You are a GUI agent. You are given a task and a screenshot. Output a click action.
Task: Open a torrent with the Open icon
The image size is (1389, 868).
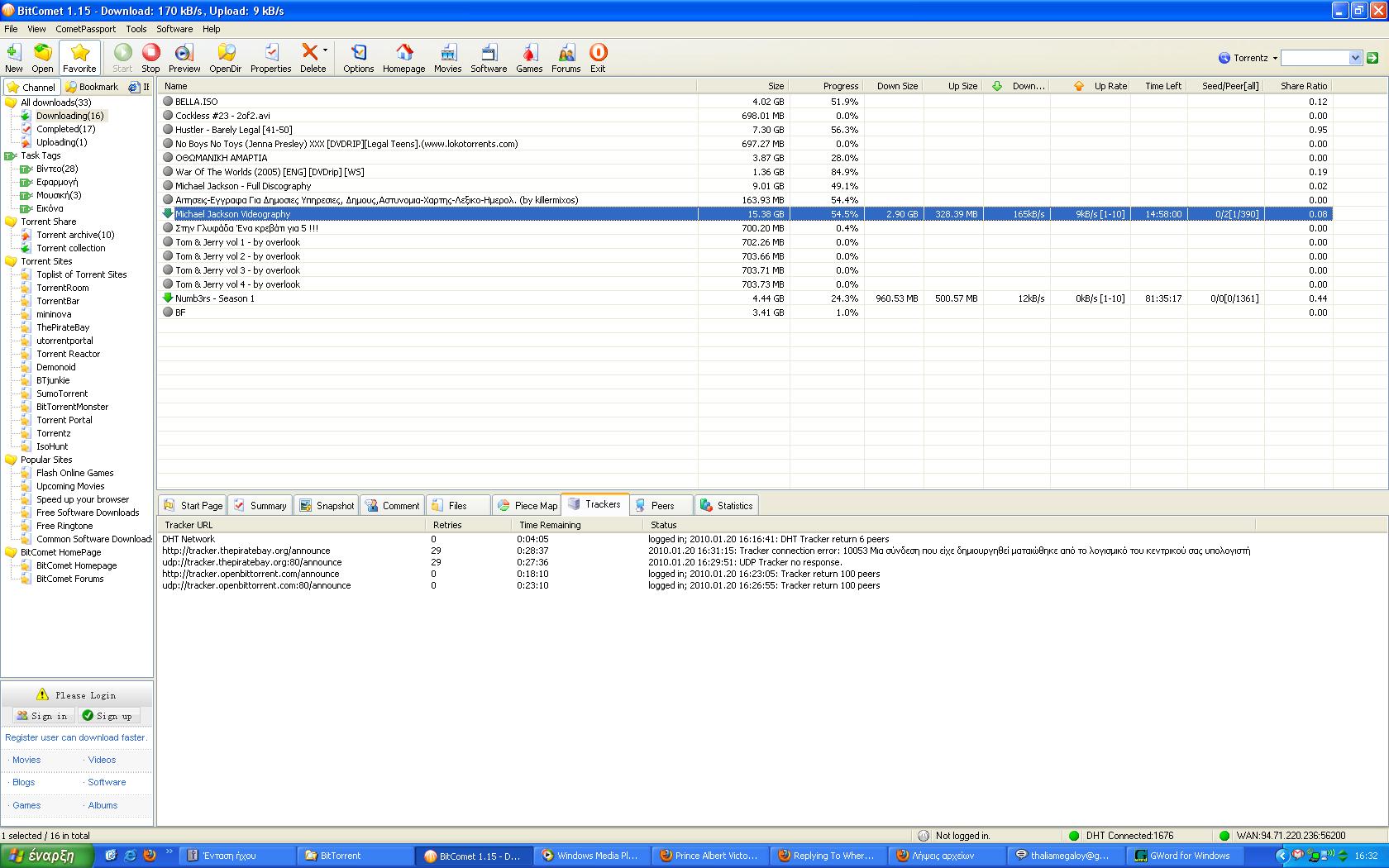pyautogui.click(x=42, y=58)
